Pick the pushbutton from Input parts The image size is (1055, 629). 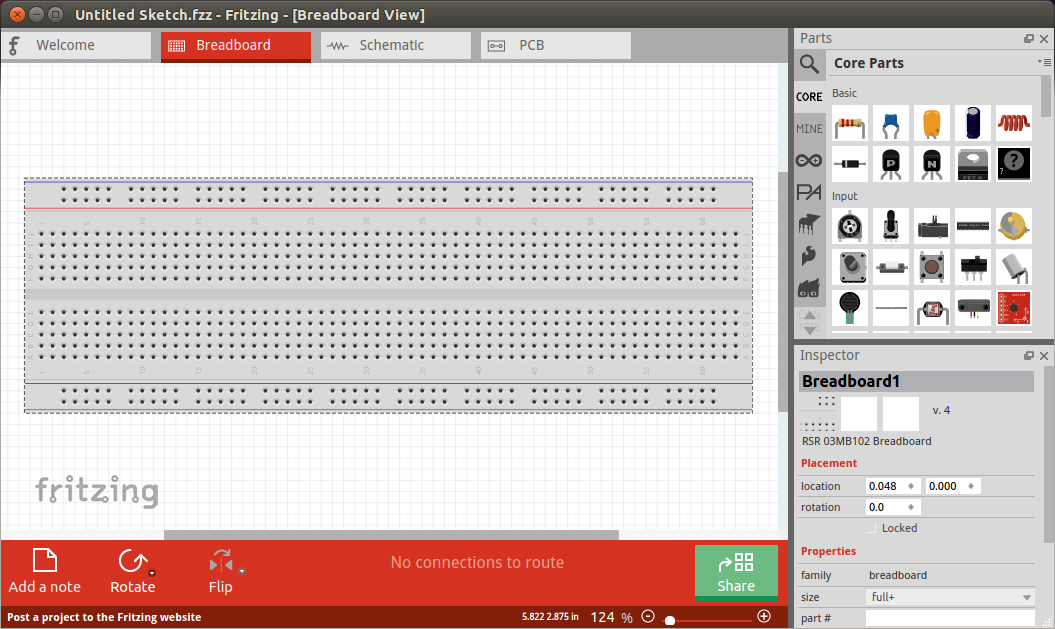click(x=932, y=267)
